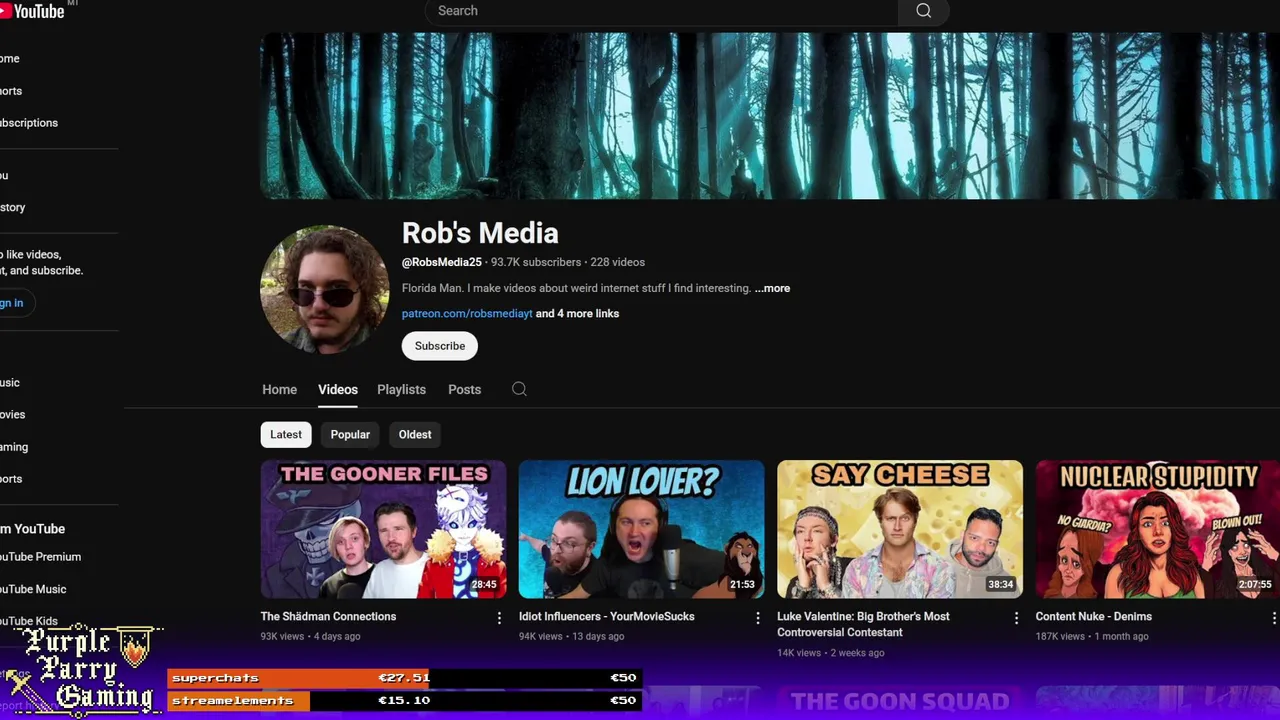Switch to the Home tab
The image size is (1280, 720).
click(x=279, y=389)
